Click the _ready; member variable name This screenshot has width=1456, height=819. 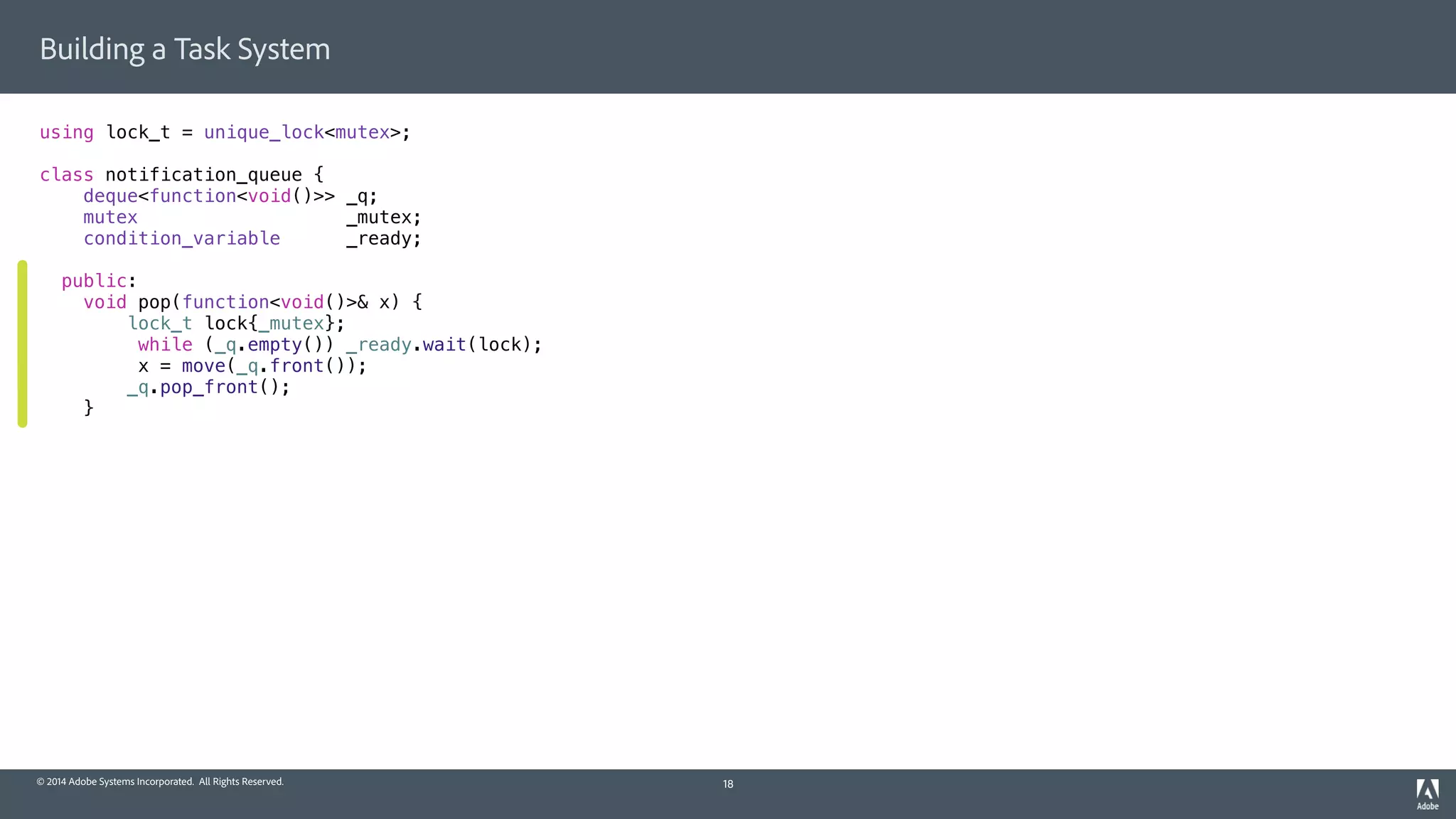pyautogui.click(x=383, y=239)
